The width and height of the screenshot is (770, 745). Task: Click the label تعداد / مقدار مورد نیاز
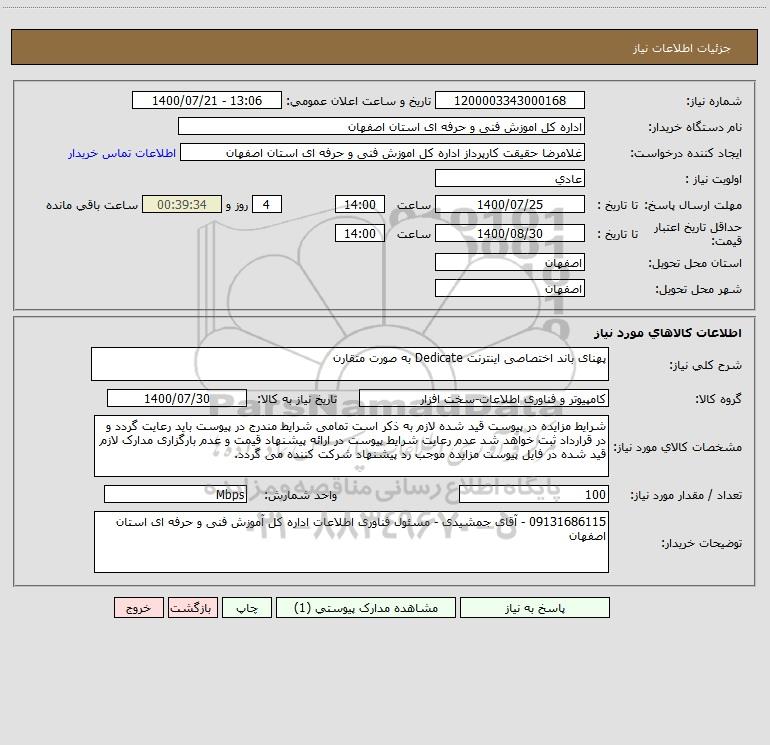point(686,496)
